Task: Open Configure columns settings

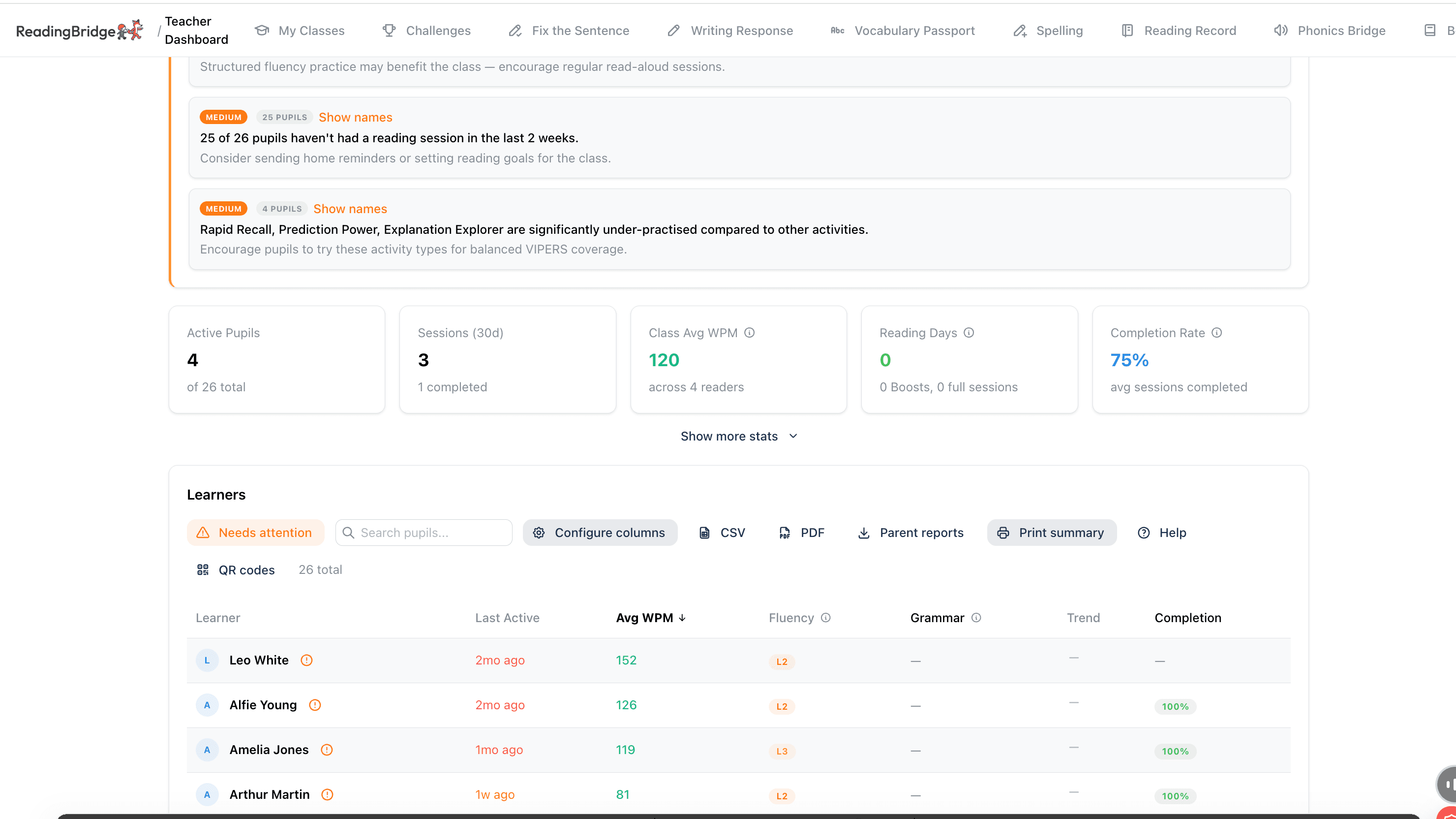Action: pyautogui.click(x=600, y=532)
